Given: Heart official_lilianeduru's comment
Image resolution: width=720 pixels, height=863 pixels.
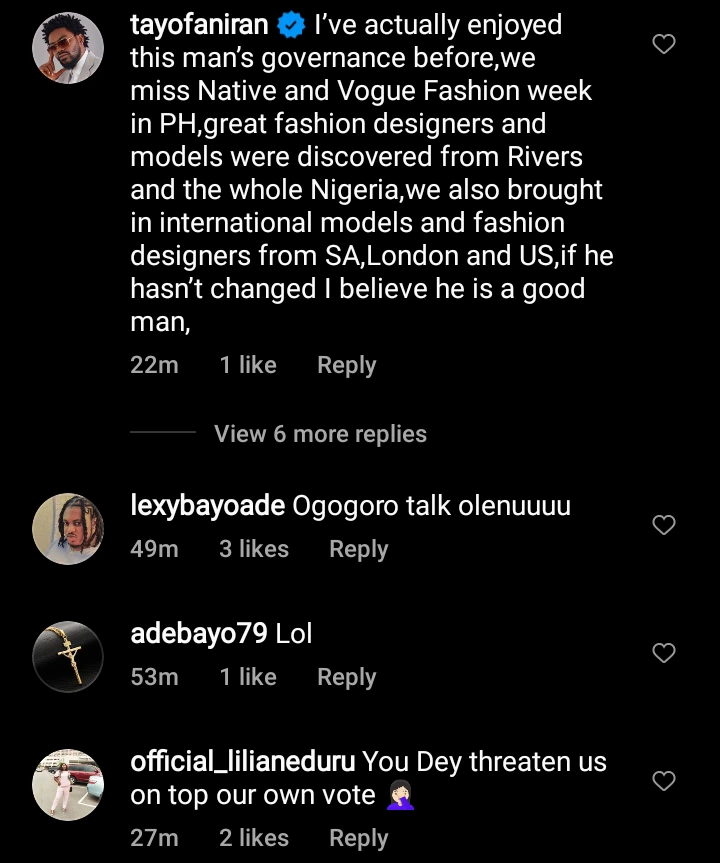Looking at the screenshot, I should (664, 781).
